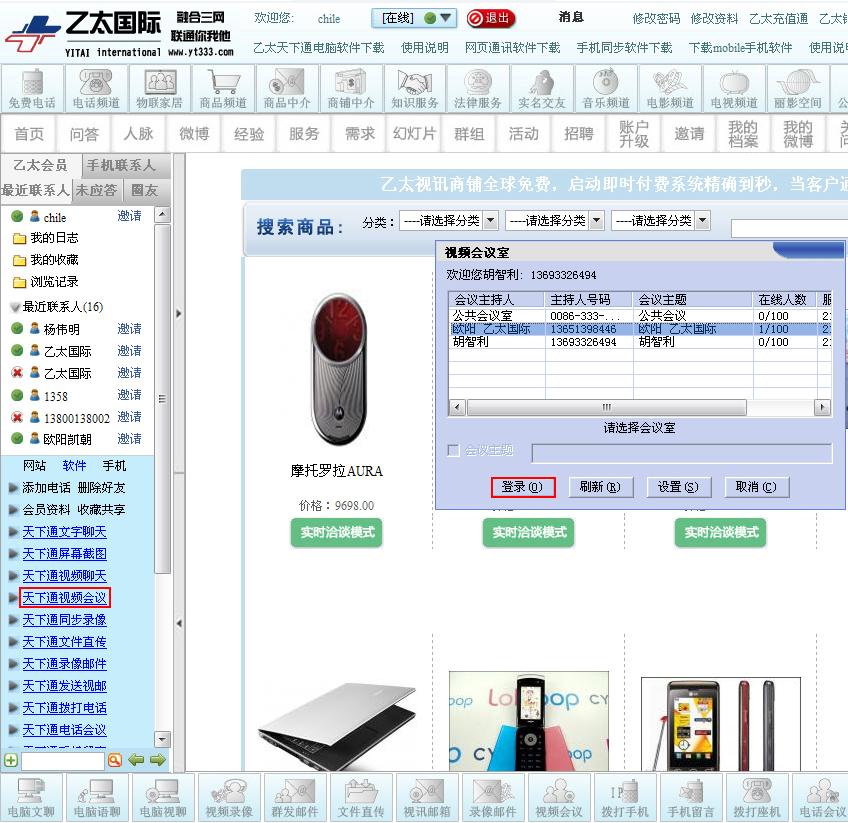Viewport: 848px width, 823px height.
Task: Click the 录像邮件 bottom toolbar icon
Action: (x=493, y=798)
